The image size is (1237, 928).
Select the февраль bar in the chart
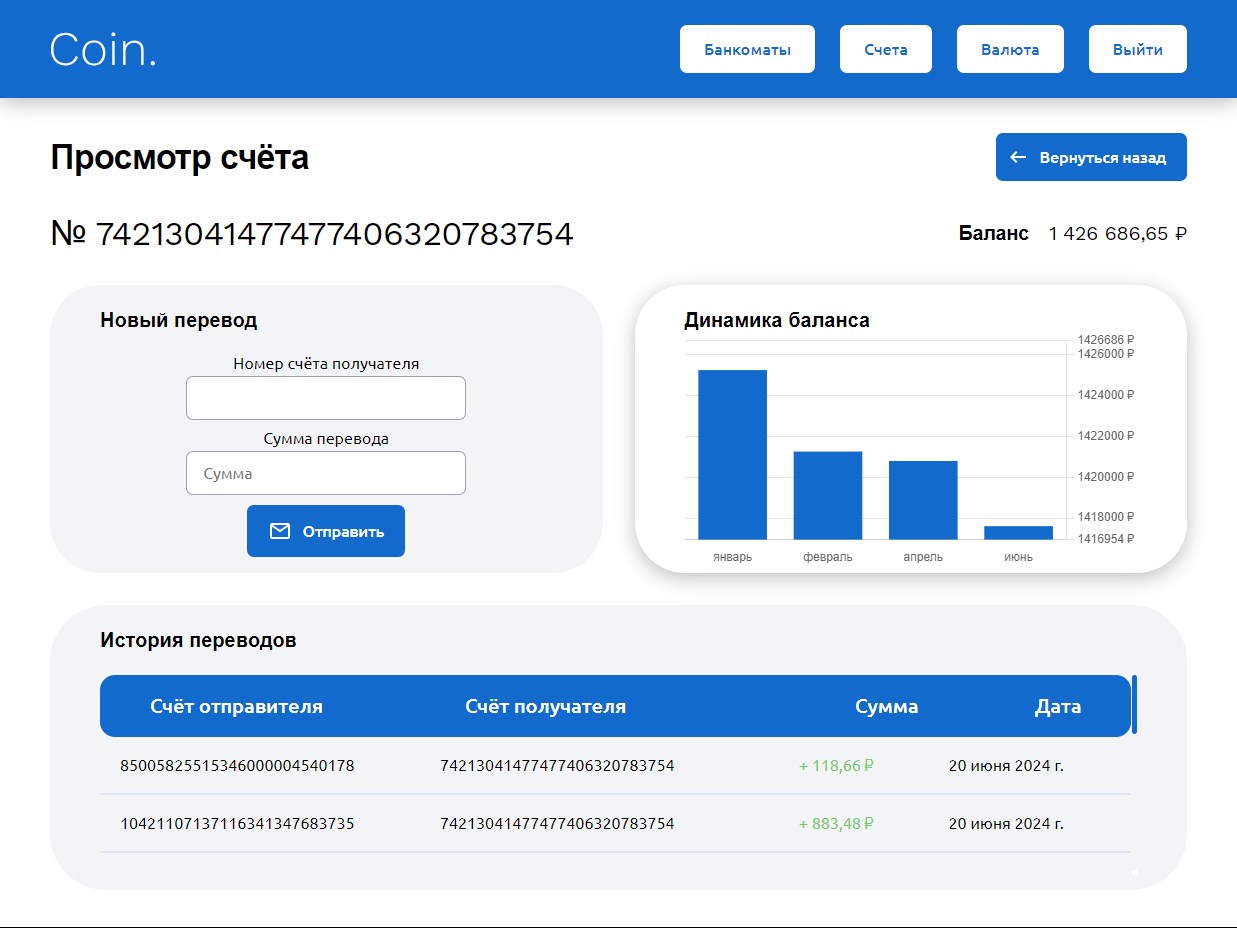(x=827, y=495)
